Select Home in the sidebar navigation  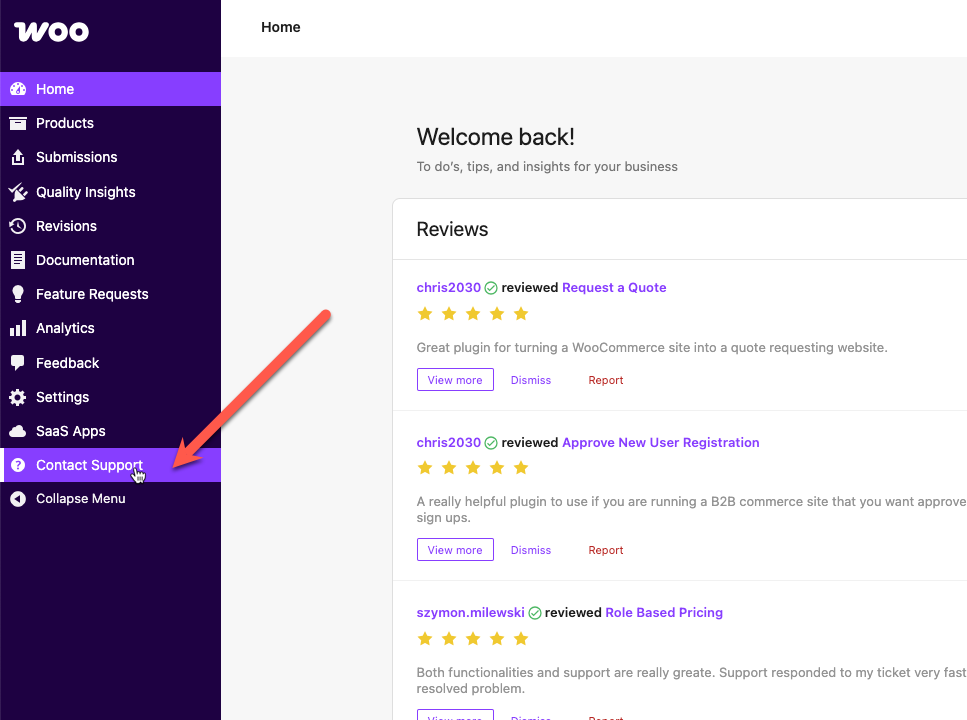(55, 89)
